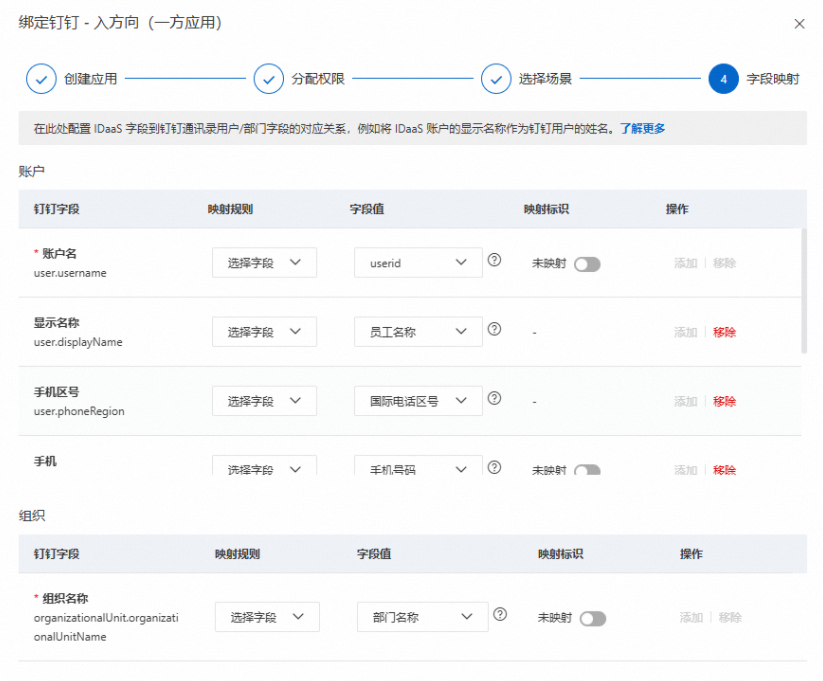Open the 国际电话区号 field value dropdown
The width and height of the screenshot is (823, 681).
pyautogui.click(x=418, y=401)
